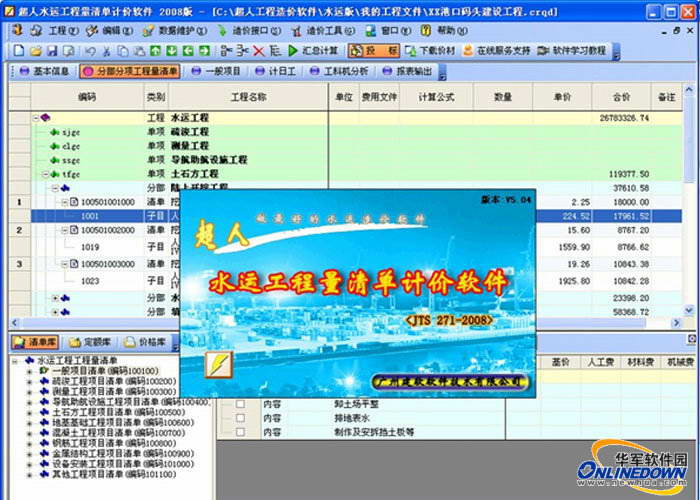This screenshot has height=500, width=700.
Task: Switch to the 一般项目 tab
Action: point(216,71)
